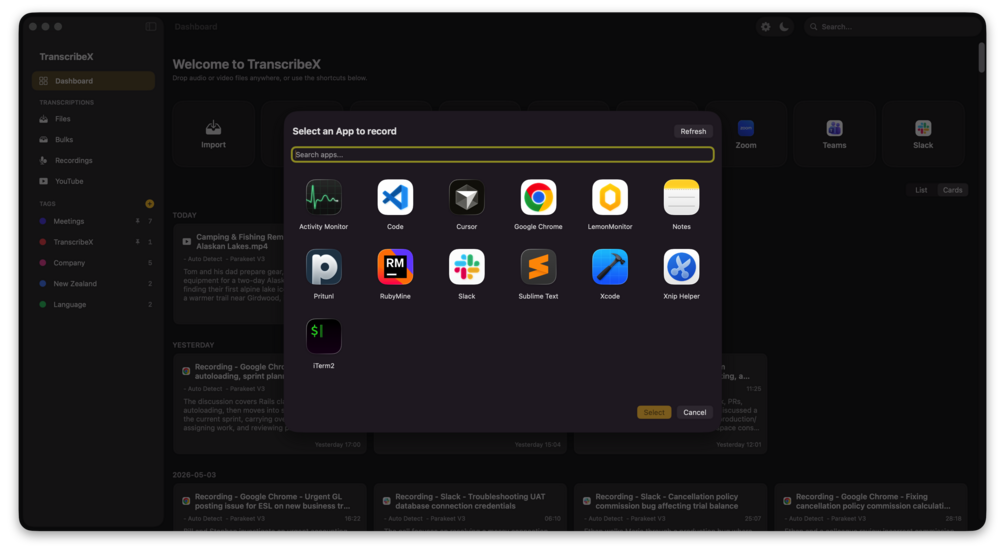Toggle dark mode with the moon icon
1005x556 pixels.
click(x=784, y=27)
